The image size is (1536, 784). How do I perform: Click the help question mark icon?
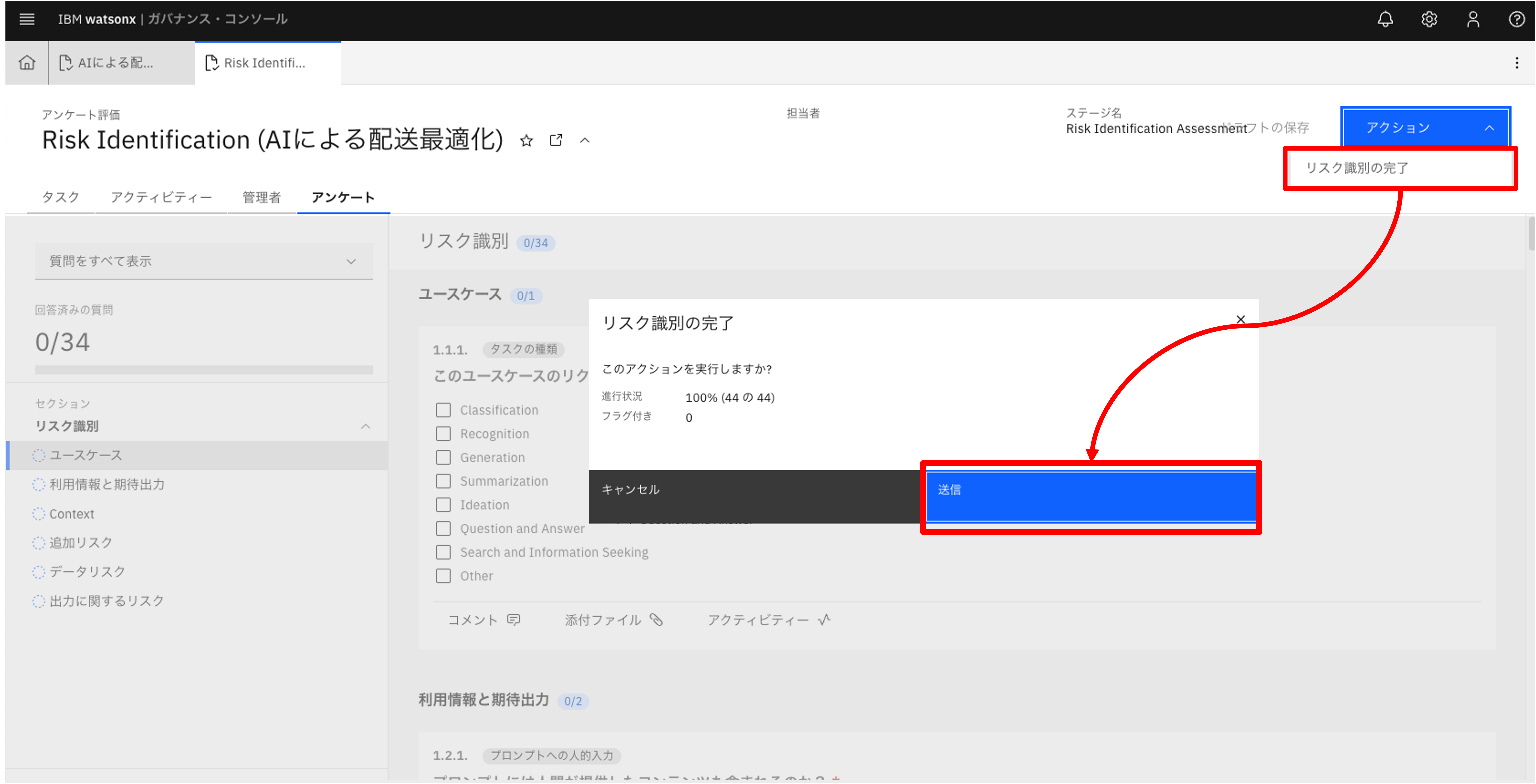click(x=1516, y=19)
